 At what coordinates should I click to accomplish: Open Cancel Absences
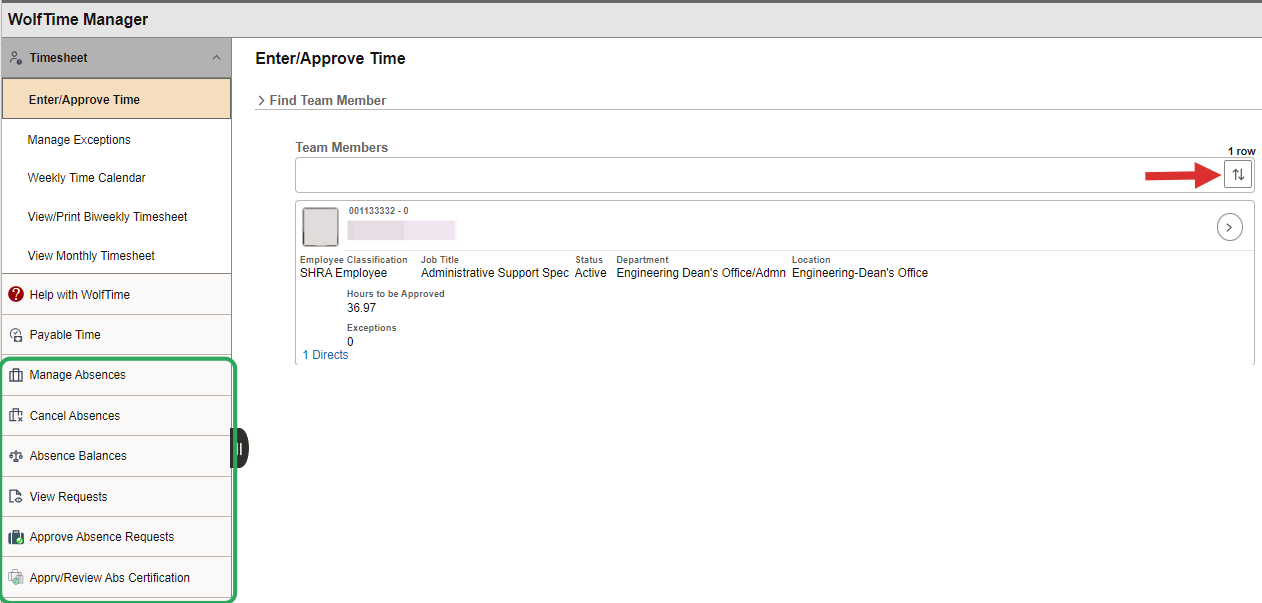116,416
